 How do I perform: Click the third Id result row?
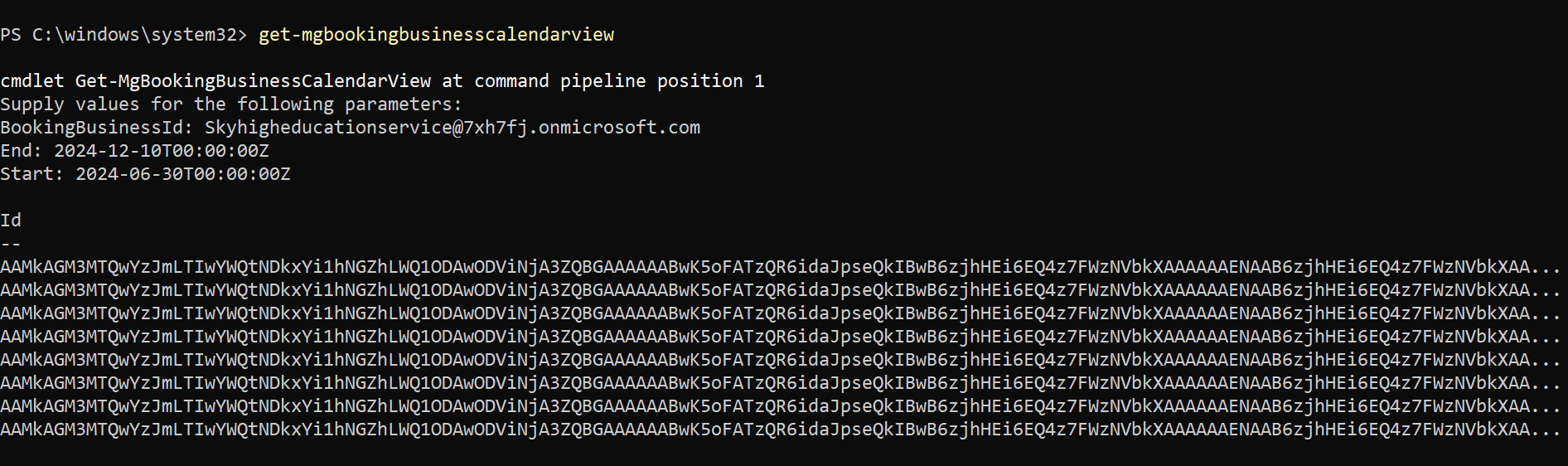tap(779, 313)
